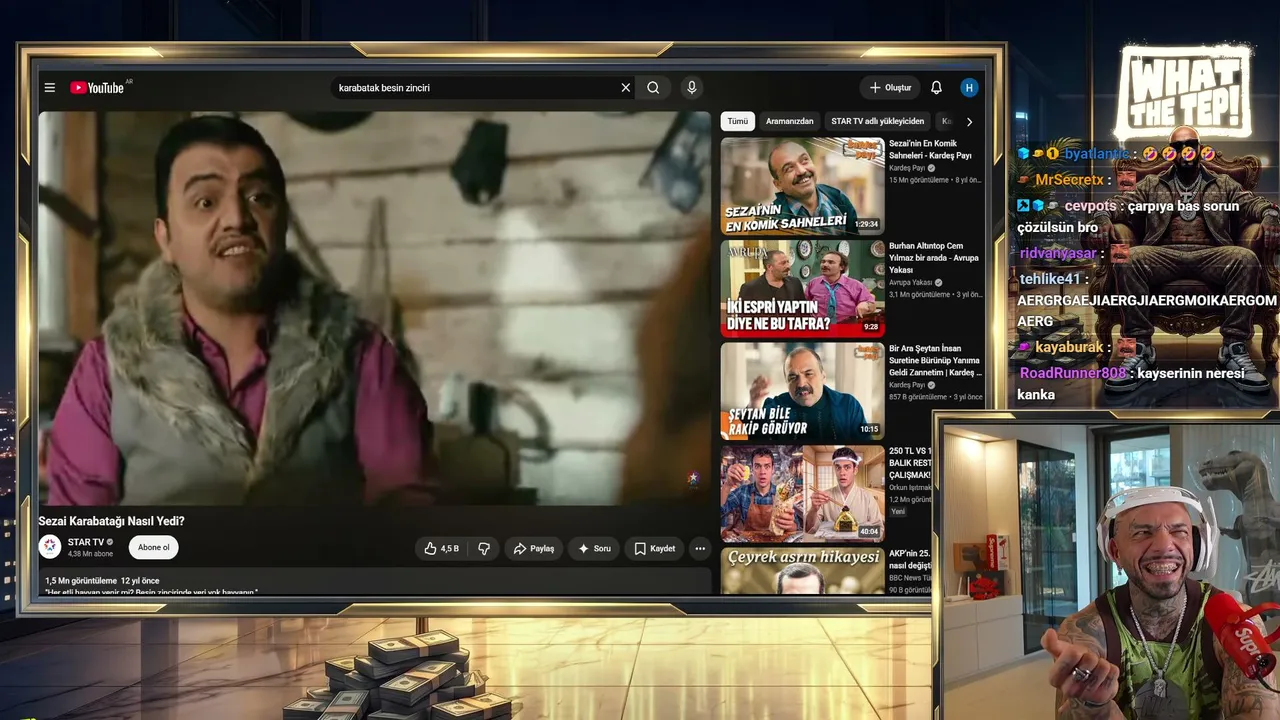Click the video title 'Sezai Karabatağı Nasıl Yedi?'
Image resolution: width=1280 pixels, height=720 pixels.
click(112, 521)
